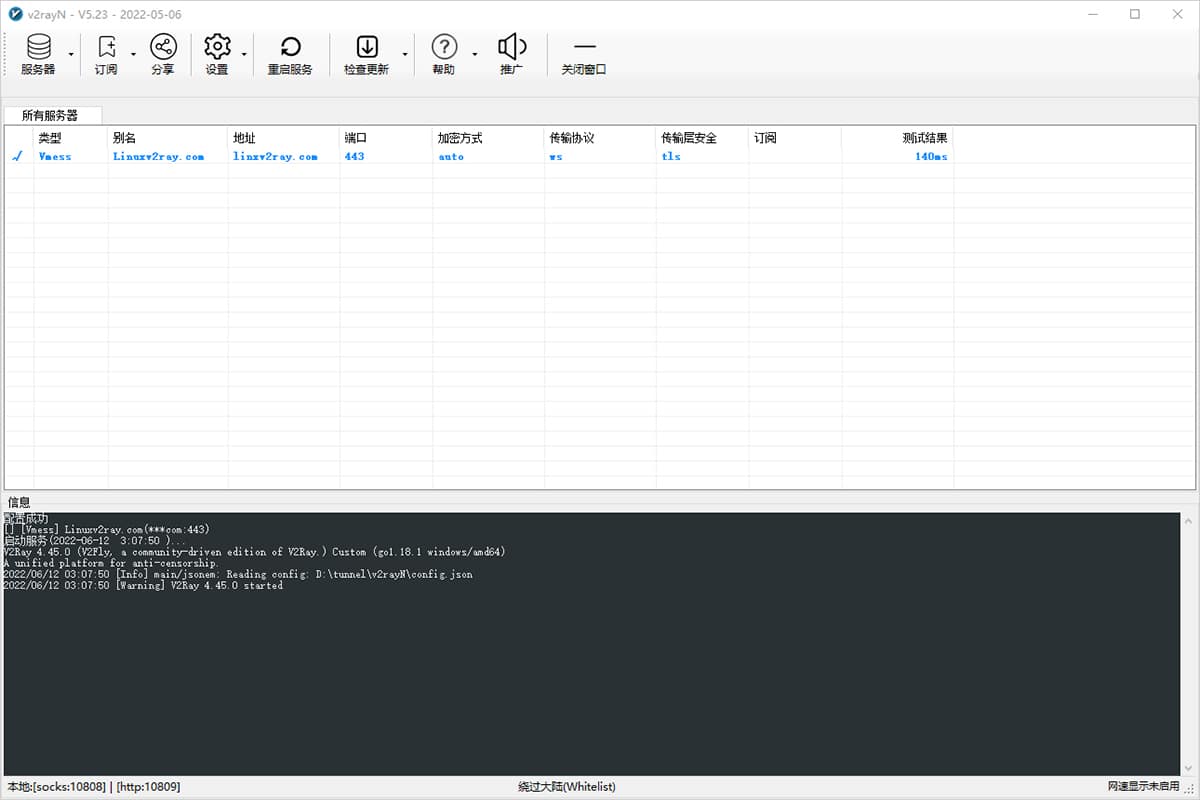Expand the Check Update dropdown arrow

[405, 54]
